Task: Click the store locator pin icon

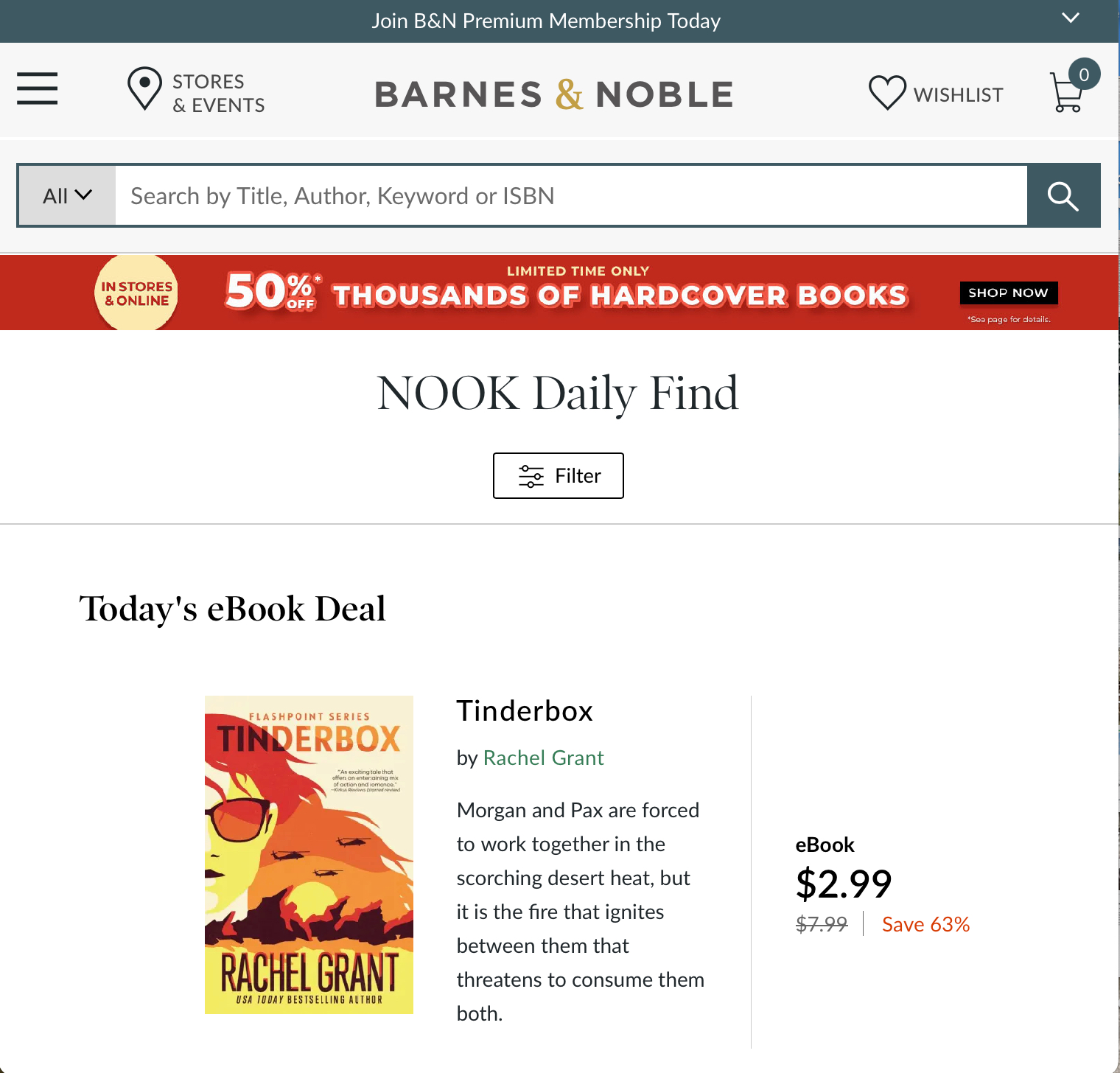Action: 144,89
